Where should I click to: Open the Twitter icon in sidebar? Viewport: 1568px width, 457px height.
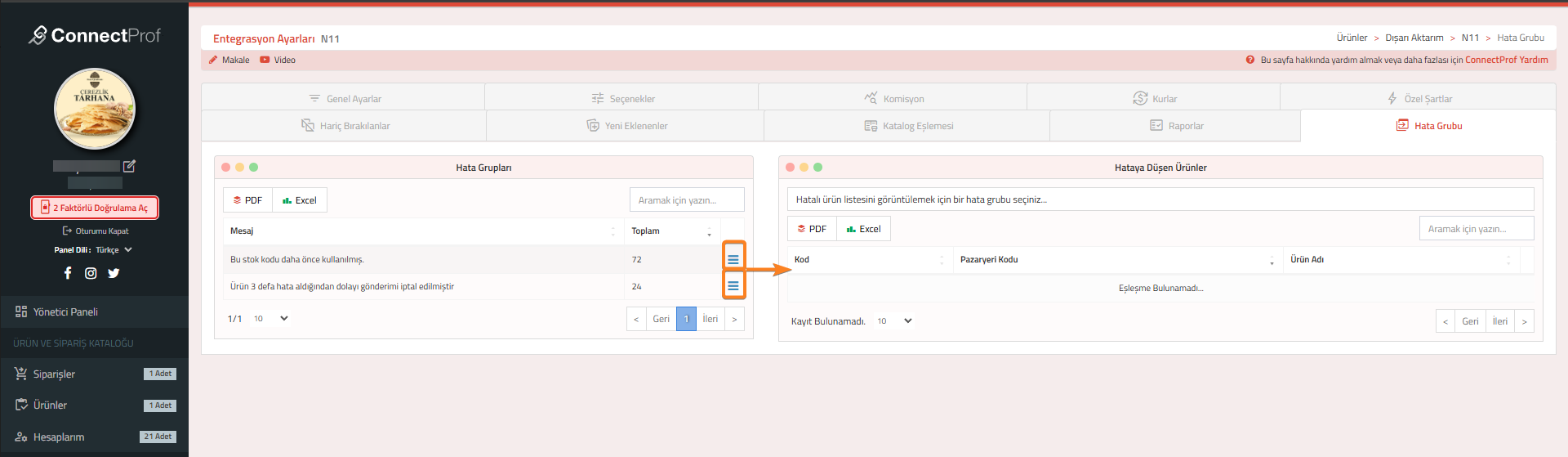click(x=114, y=273)
